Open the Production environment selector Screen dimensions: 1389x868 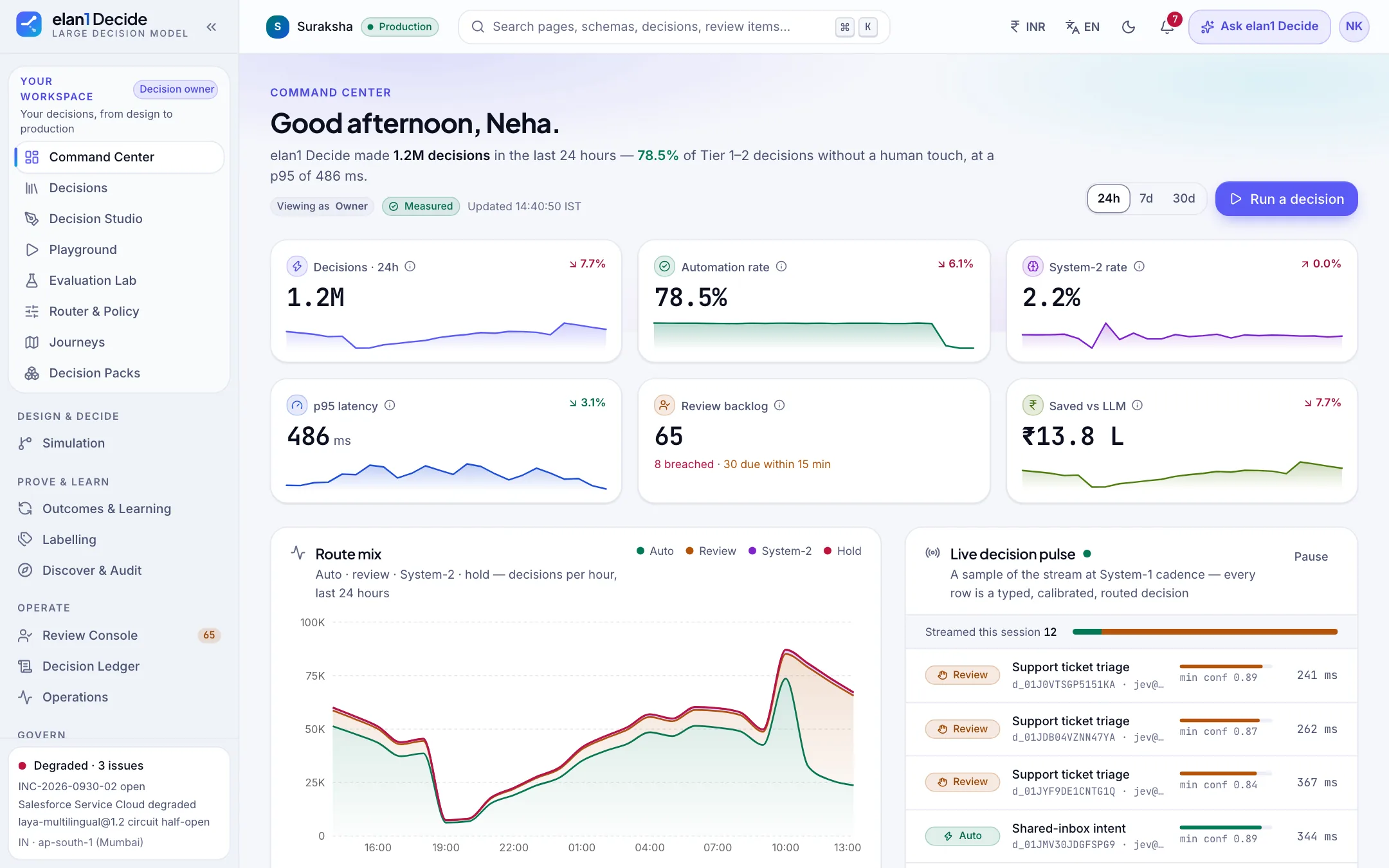[399, 26]
